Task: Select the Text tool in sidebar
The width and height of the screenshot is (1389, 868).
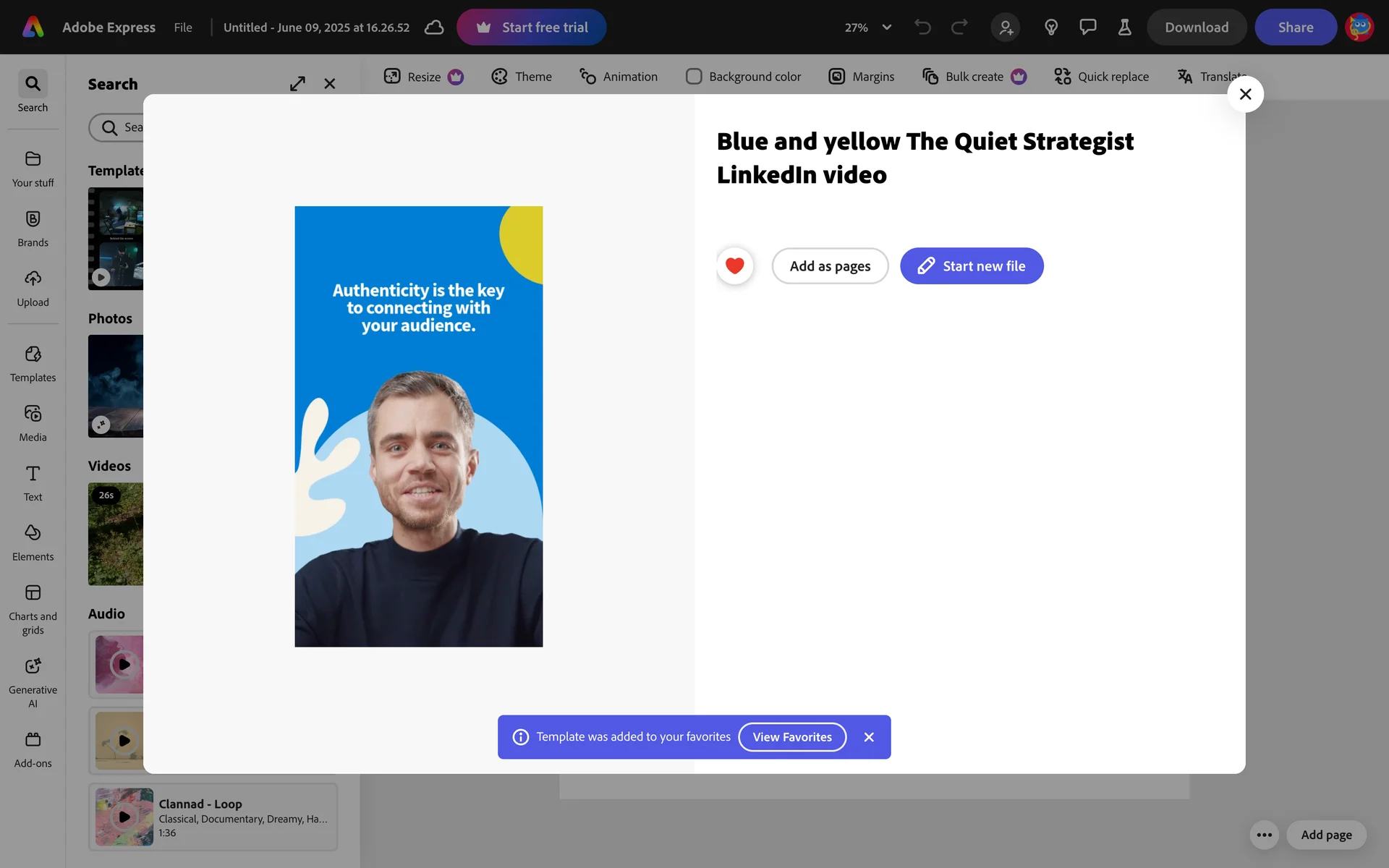Action: coord(33,482)
